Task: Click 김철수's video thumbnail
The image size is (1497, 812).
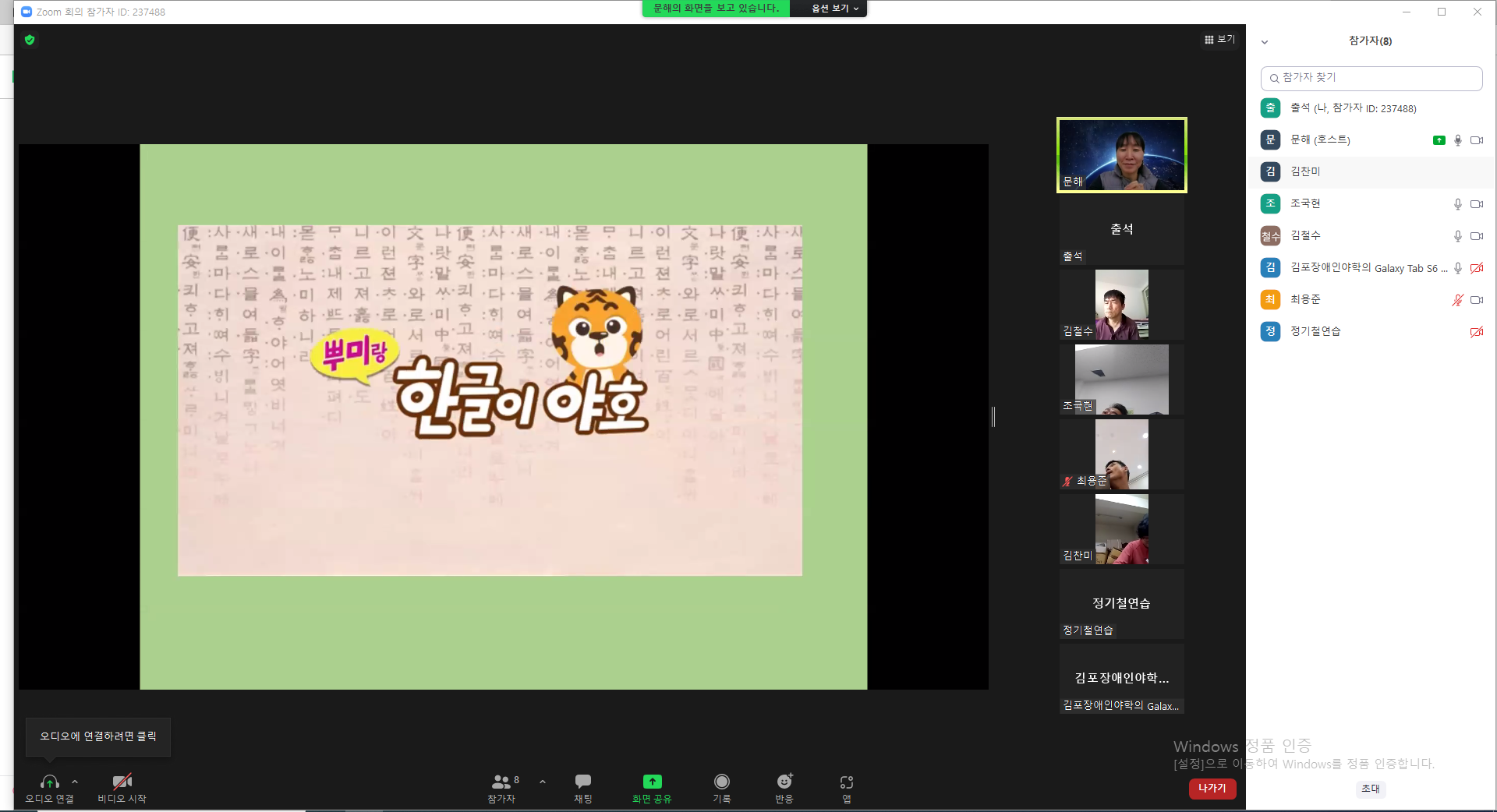Action: tap(1121, 305)
